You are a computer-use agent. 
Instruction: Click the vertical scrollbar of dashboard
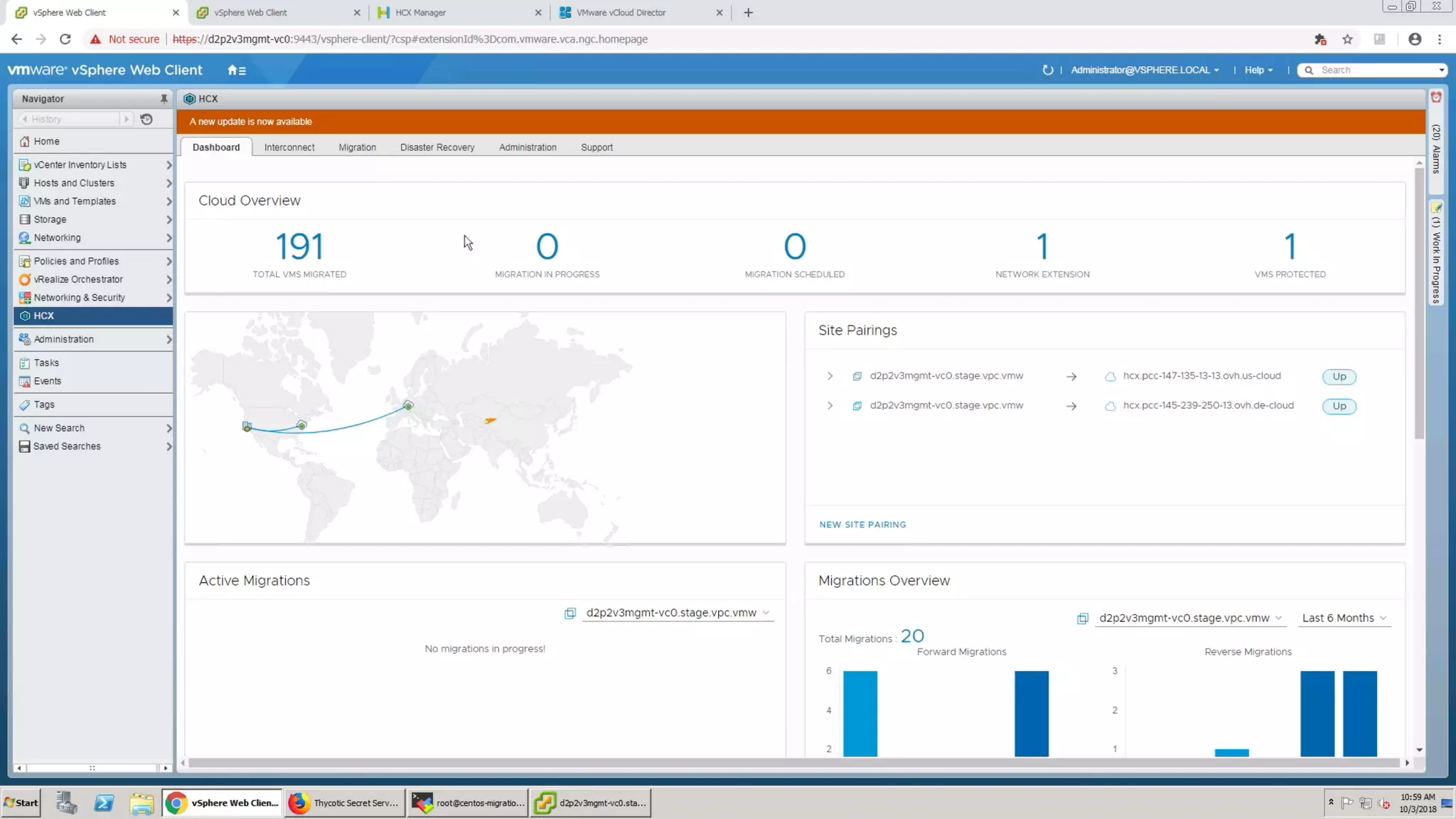(x=1419, y=304)
